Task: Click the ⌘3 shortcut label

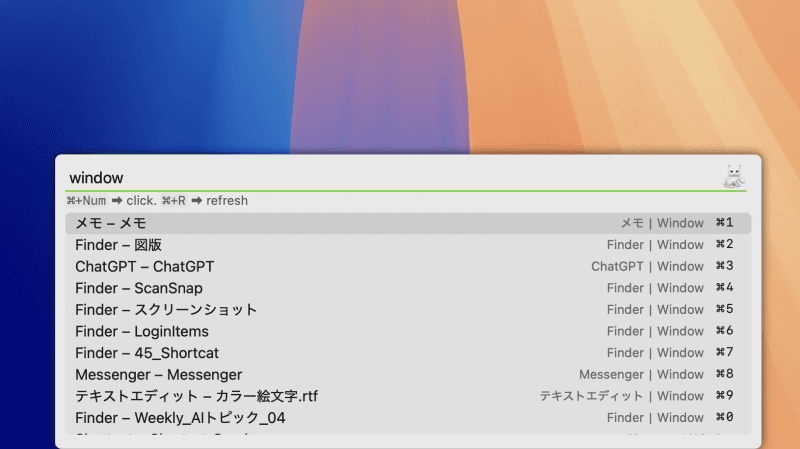Action: [724, 266]
